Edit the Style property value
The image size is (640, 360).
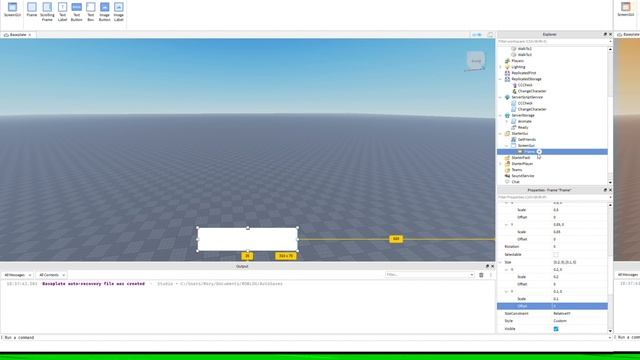coord(580,321)
